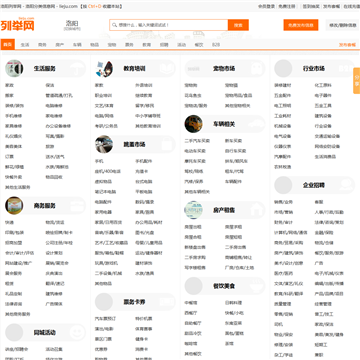Click 免费注册 link in top bar

pyautogui.click(x=287, y=6)
